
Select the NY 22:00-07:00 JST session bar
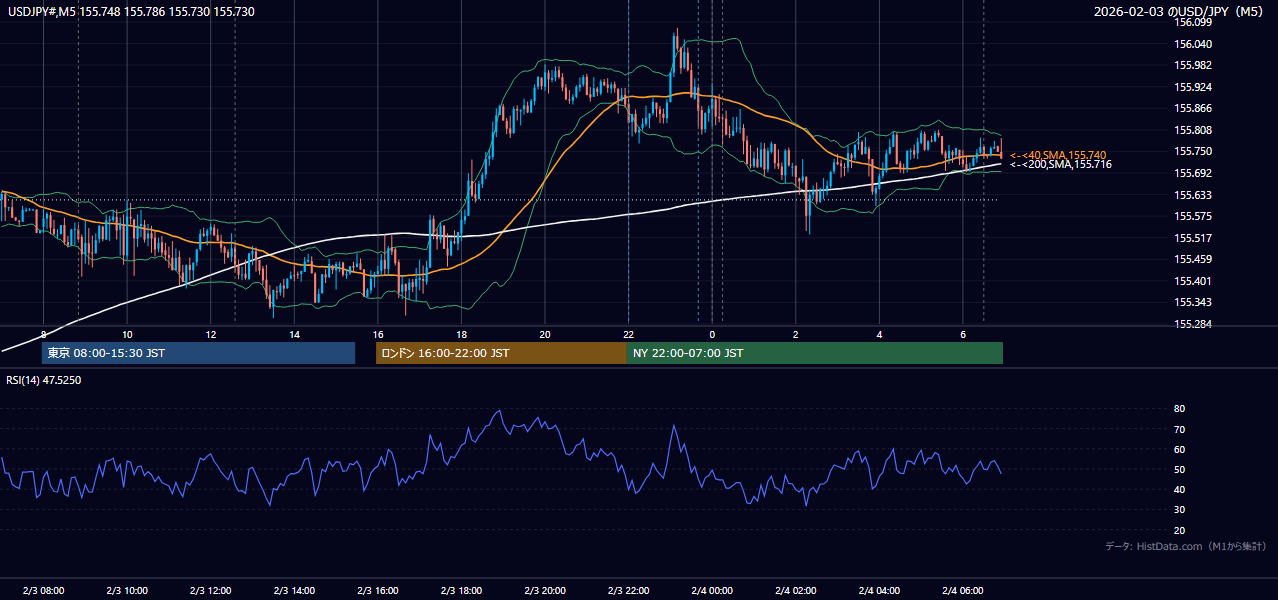click(x=815, y=353)
